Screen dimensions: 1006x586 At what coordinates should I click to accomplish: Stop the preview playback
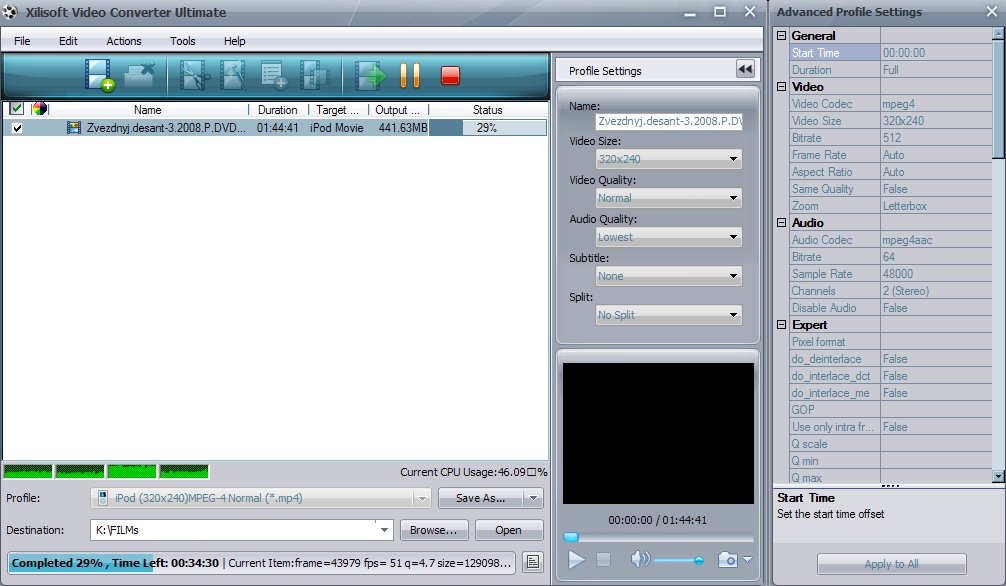click(604, 560)
